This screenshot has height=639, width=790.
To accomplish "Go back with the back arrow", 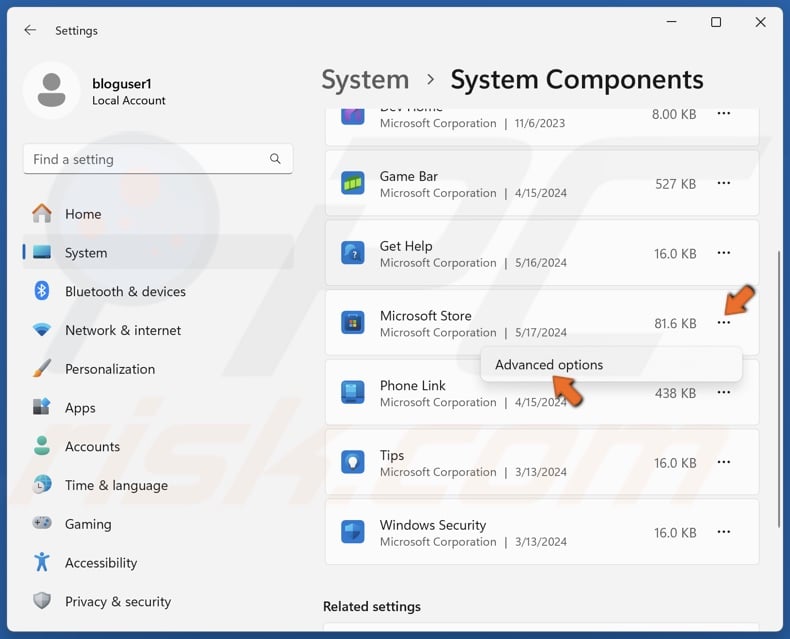I will pos(30,30).
